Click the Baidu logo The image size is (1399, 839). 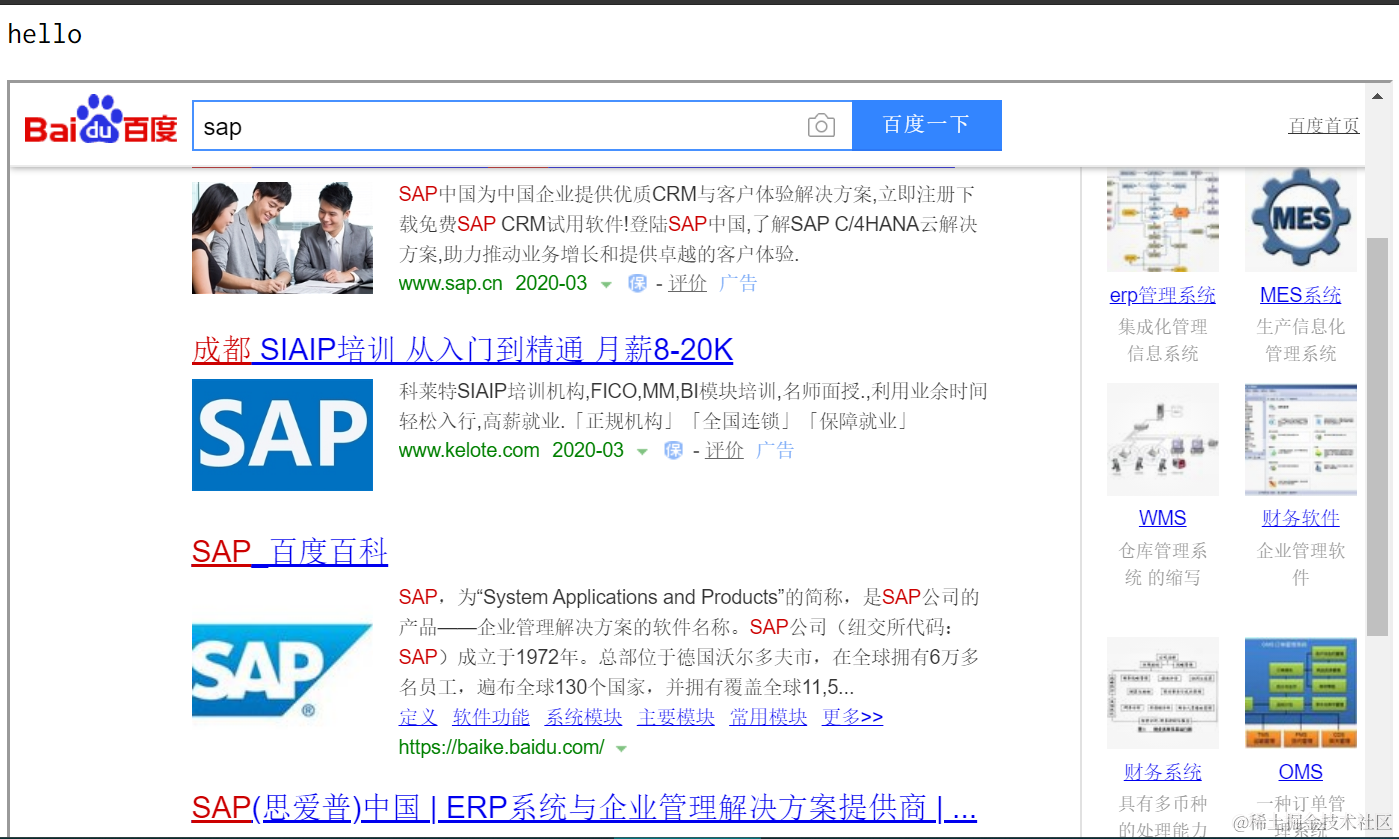(101, 121)
